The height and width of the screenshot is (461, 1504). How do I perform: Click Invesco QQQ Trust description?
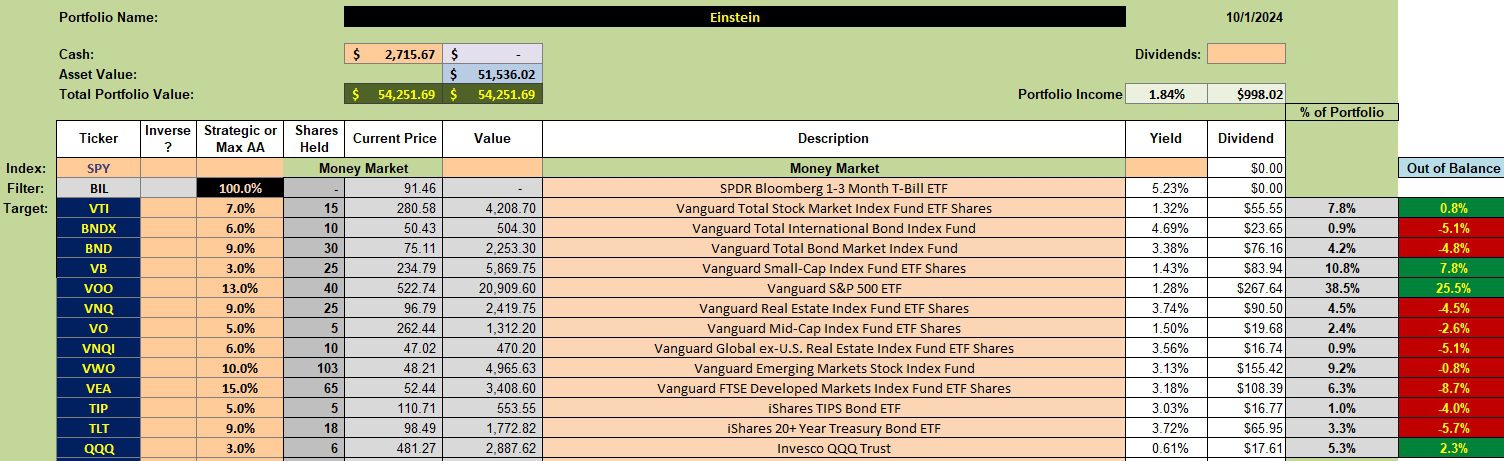click(833, 448)
